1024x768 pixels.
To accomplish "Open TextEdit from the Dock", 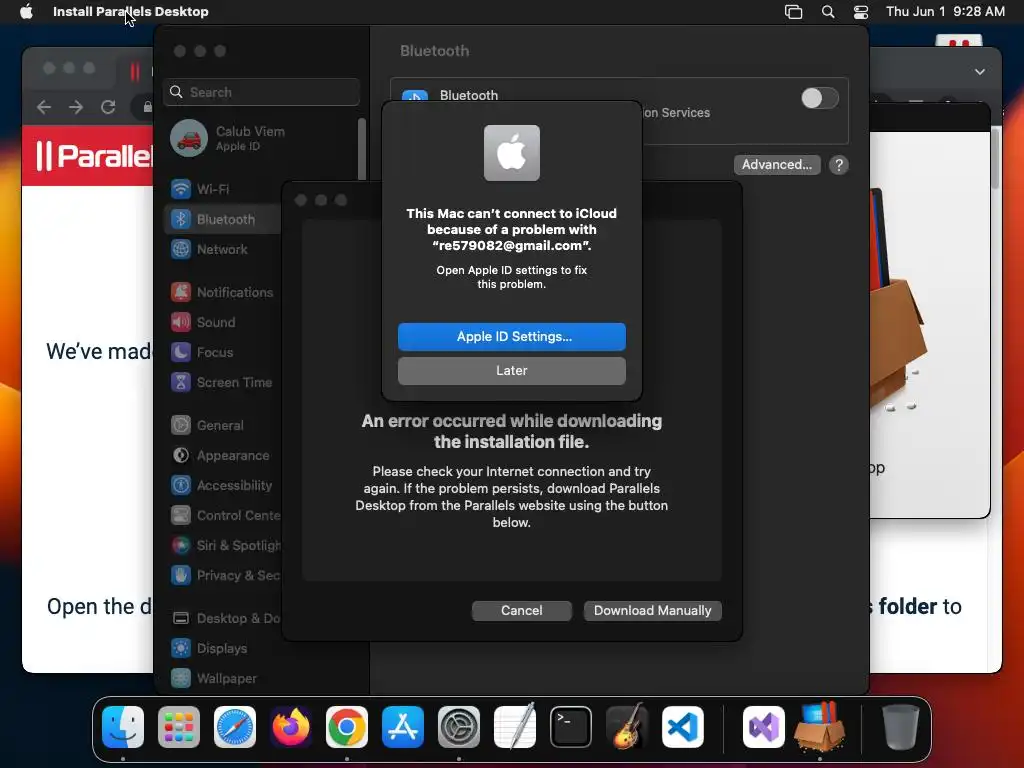I will [x=515, y=726].
